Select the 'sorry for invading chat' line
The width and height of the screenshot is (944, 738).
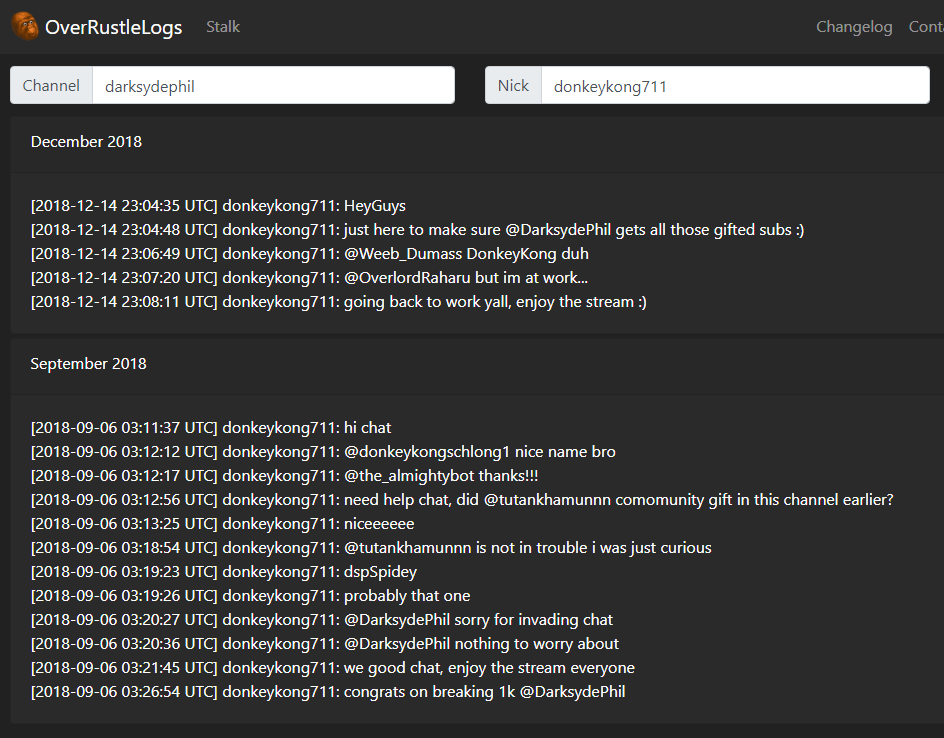coord(322,621)
